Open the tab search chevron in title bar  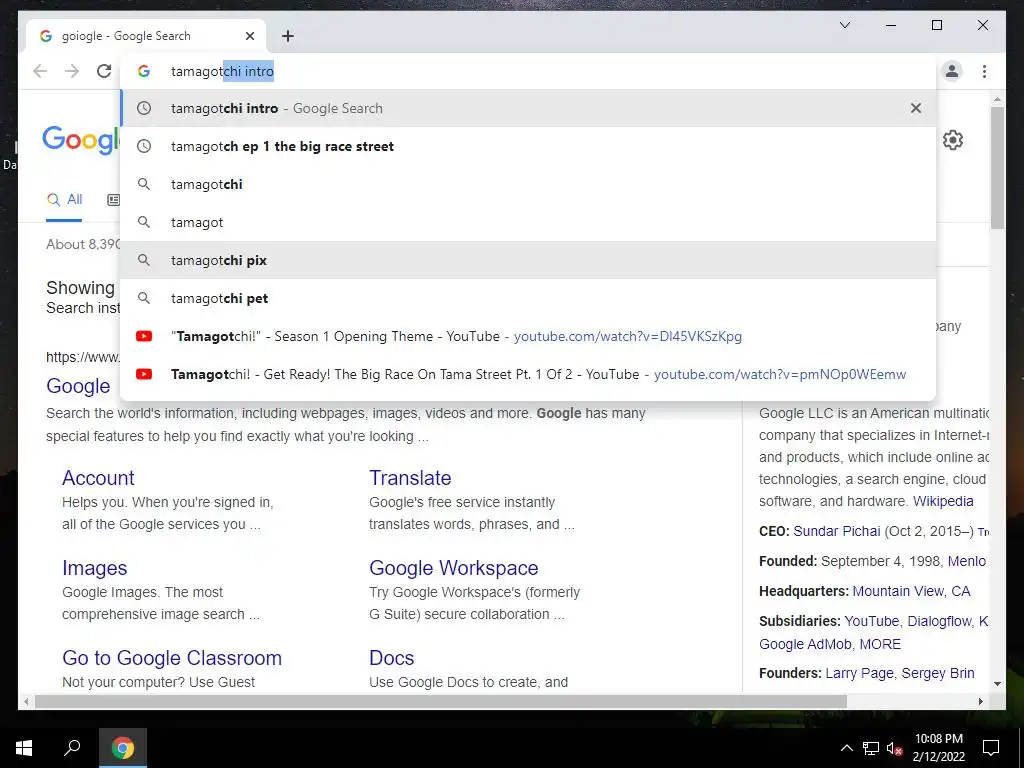pos(844,25)
